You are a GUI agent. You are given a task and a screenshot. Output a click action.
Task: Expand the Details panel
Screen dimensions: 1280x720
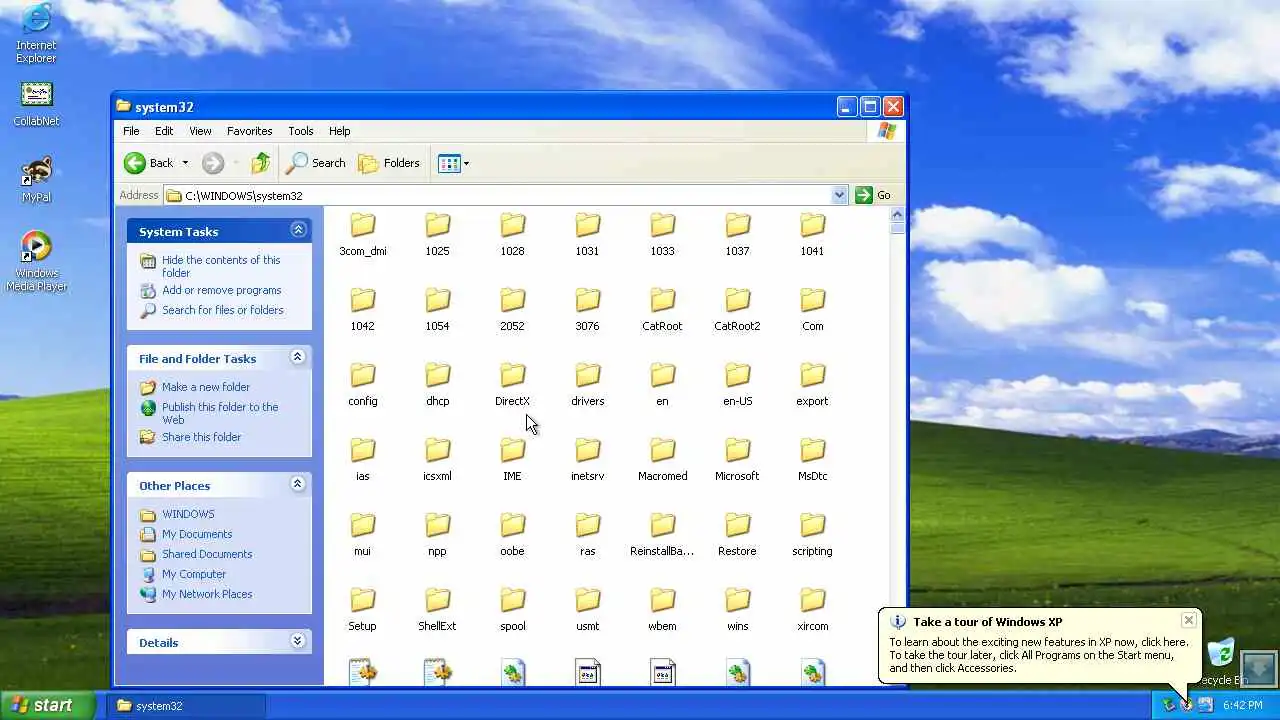pos(298,641)
